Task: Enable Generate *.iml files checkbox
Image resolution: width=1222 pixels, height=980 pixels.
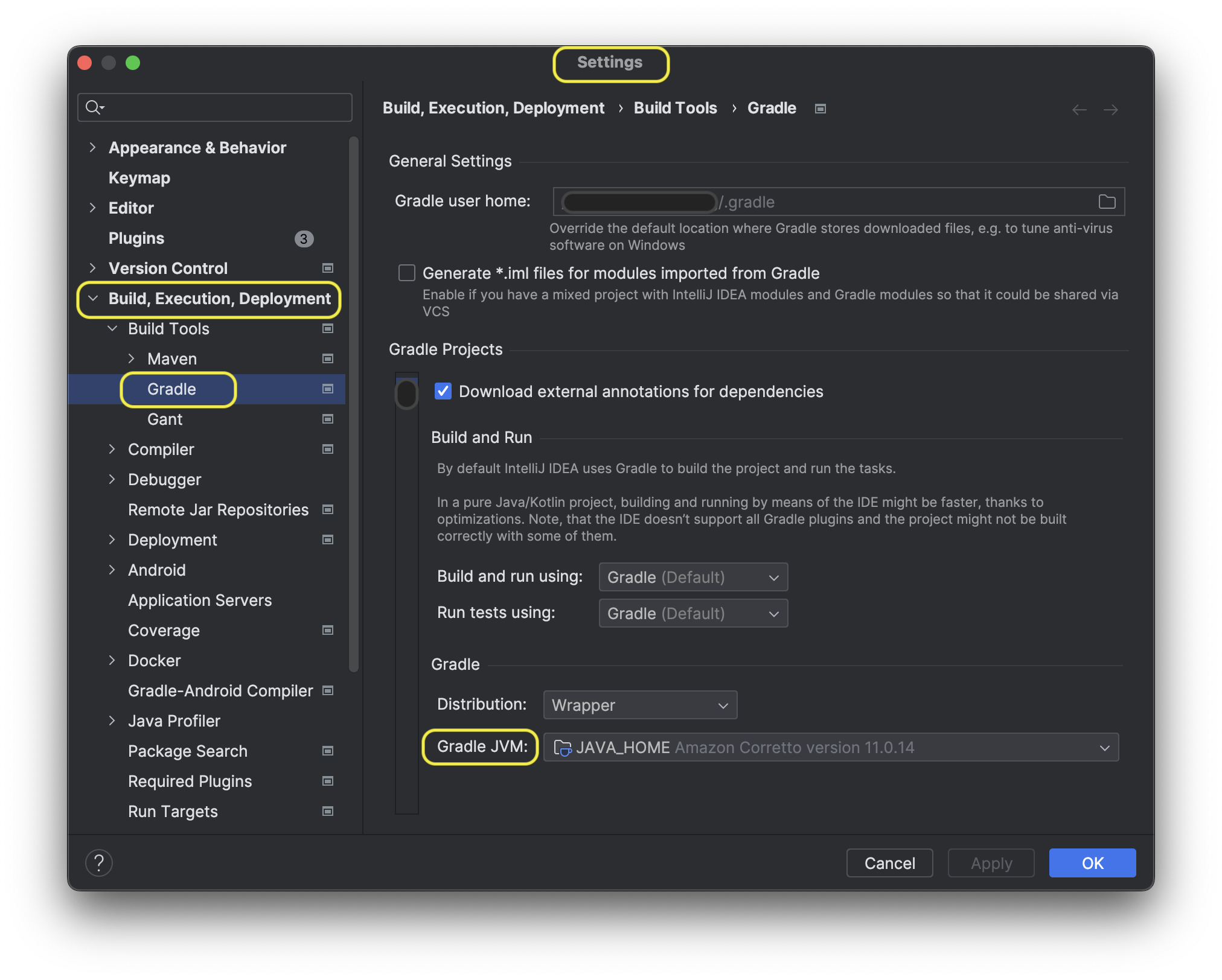Action: coord(407,273)
